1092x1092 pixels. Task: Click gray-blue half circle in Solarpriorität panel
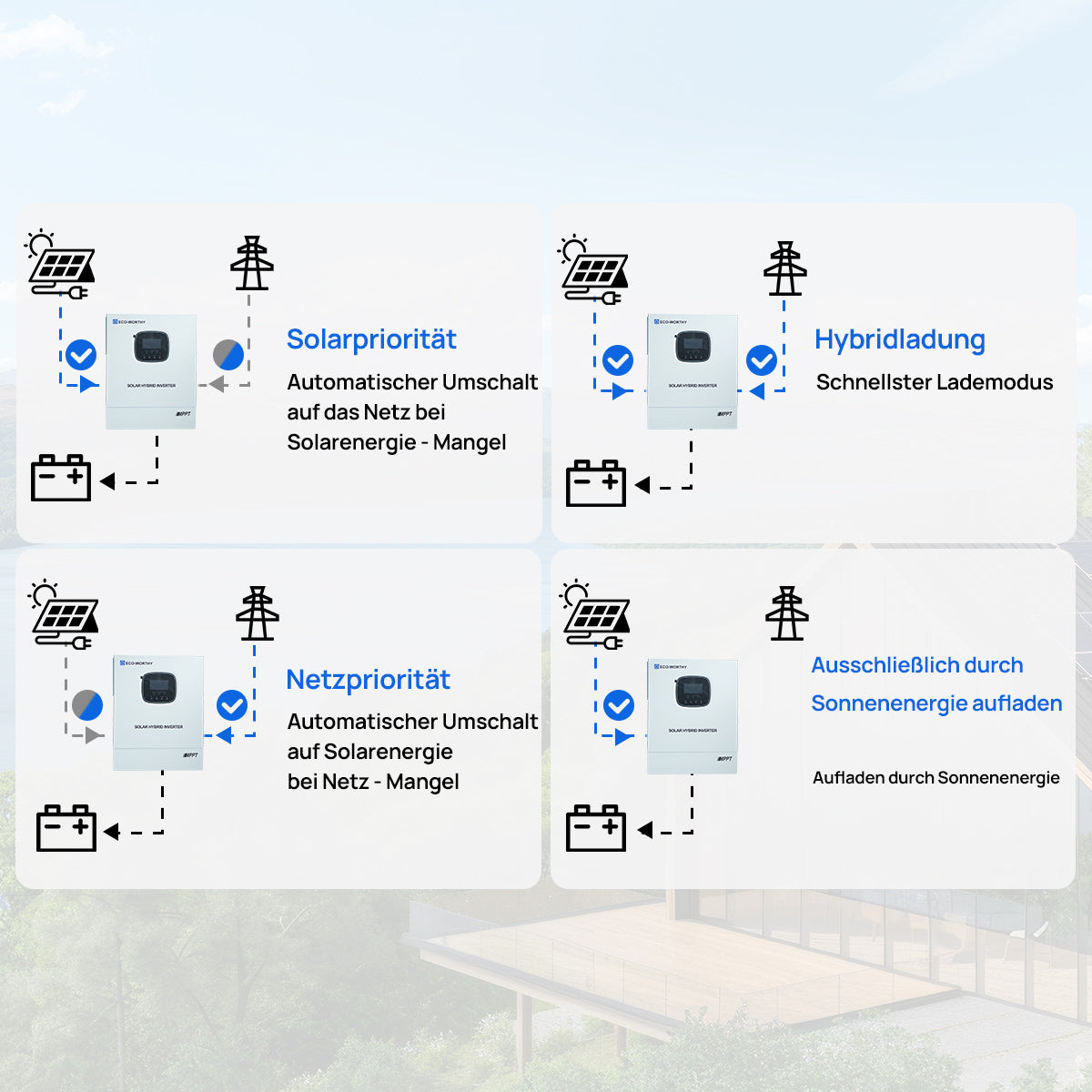(x=228, y=354)
